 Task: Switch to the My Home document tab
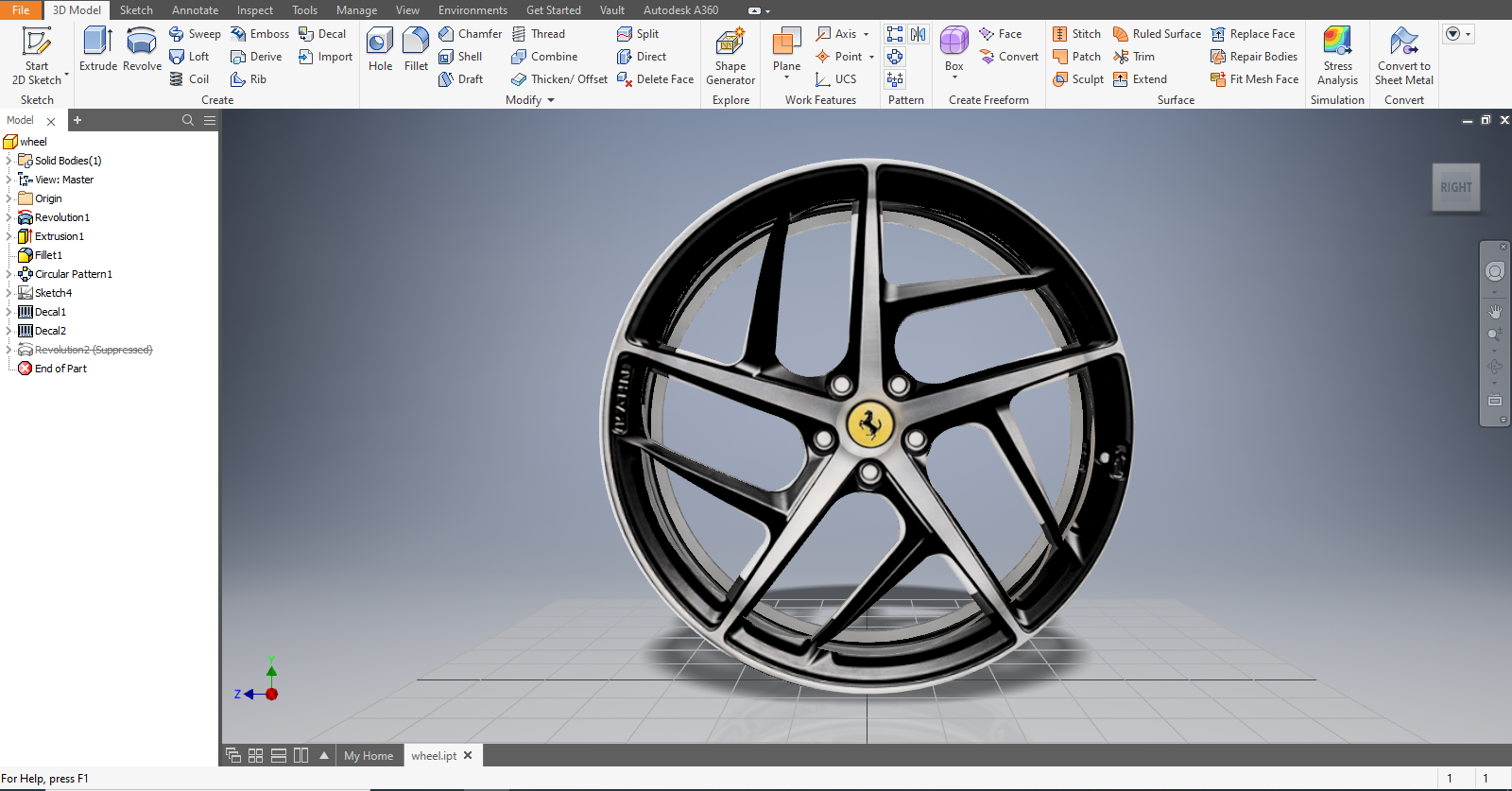tap(369, 756)
